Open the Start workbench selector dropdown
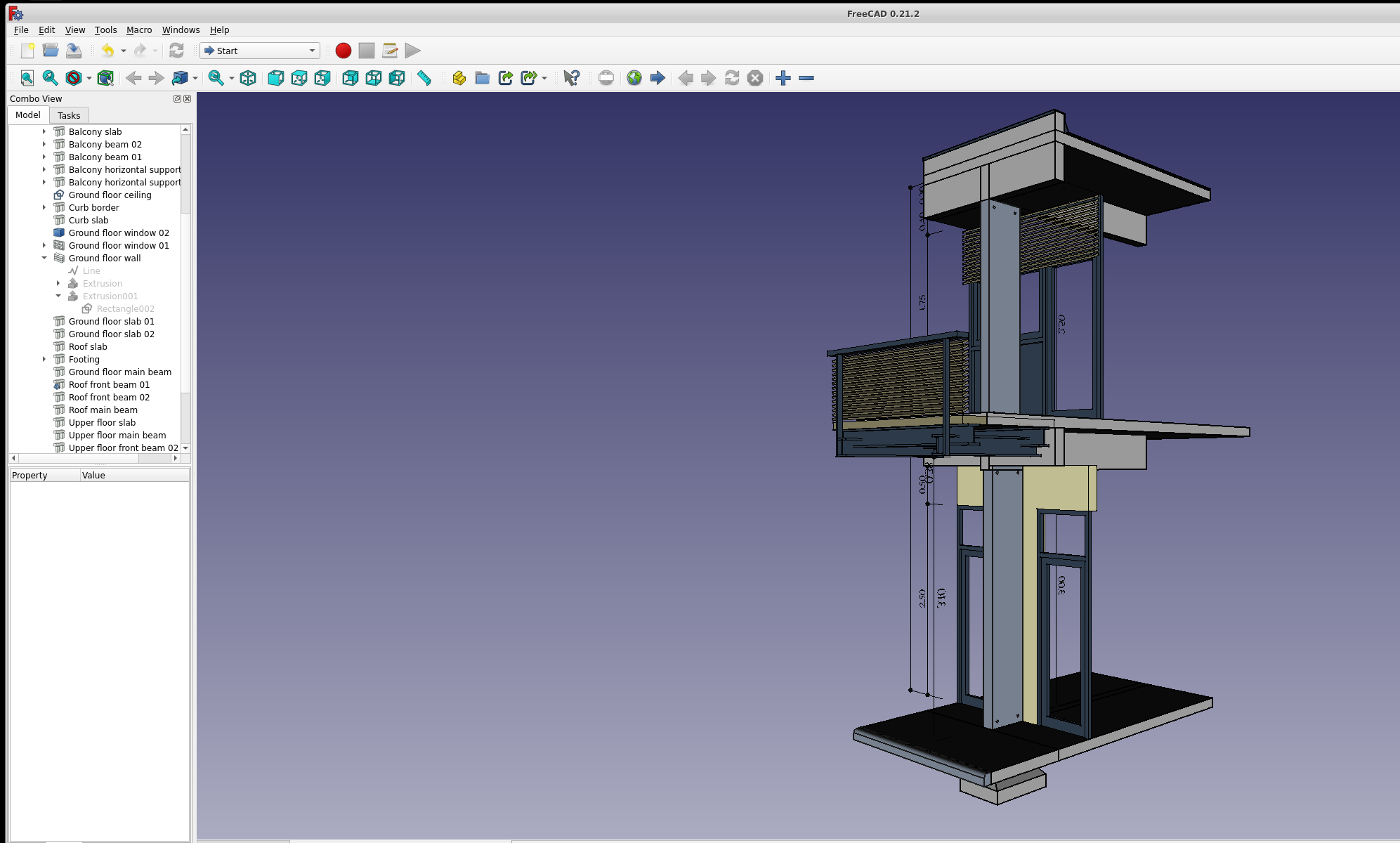This screenshot has height=843, width=1400. point(259,51)
